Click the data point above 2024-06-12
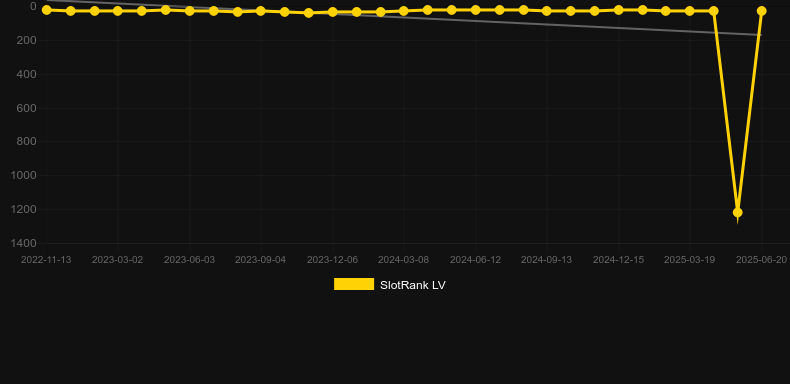This screenshot has width=790, height=384. pyautogui.click(x=475, y=10)
